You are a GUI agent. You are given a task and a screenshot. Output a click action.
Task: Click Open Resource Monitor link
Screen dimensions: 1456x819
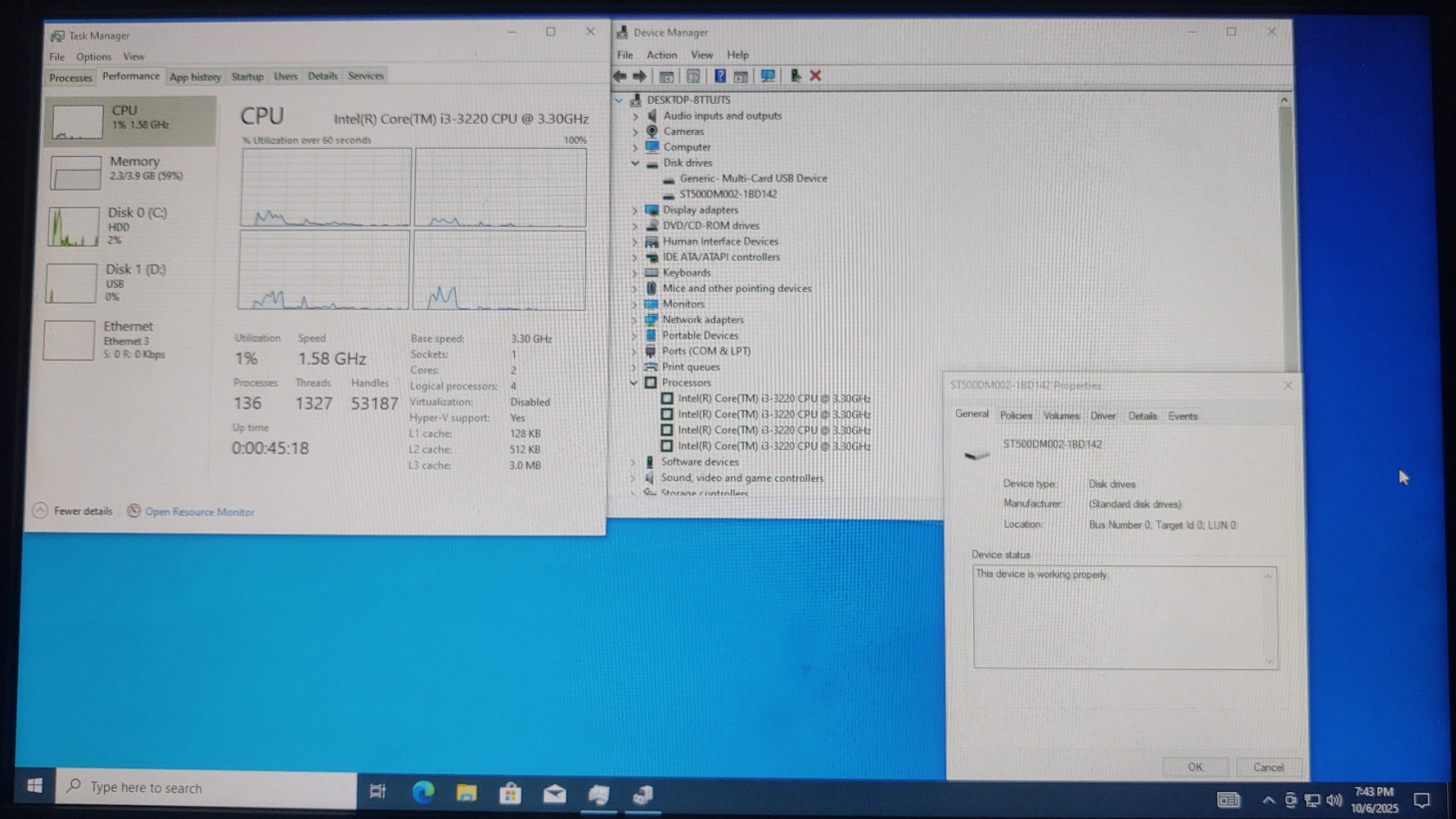click(199, 512)
